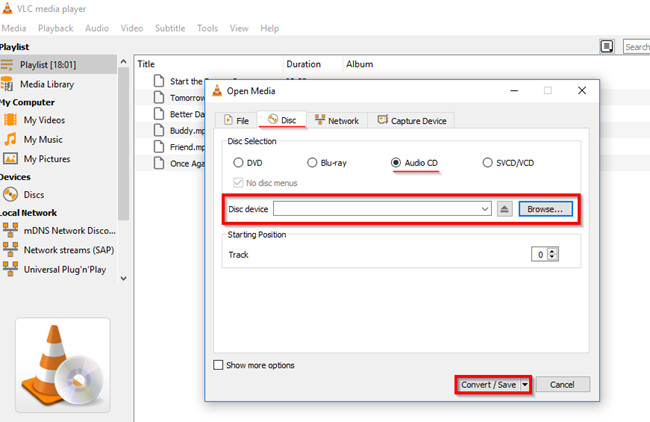Open My Music in sidebar

point(42,139)
